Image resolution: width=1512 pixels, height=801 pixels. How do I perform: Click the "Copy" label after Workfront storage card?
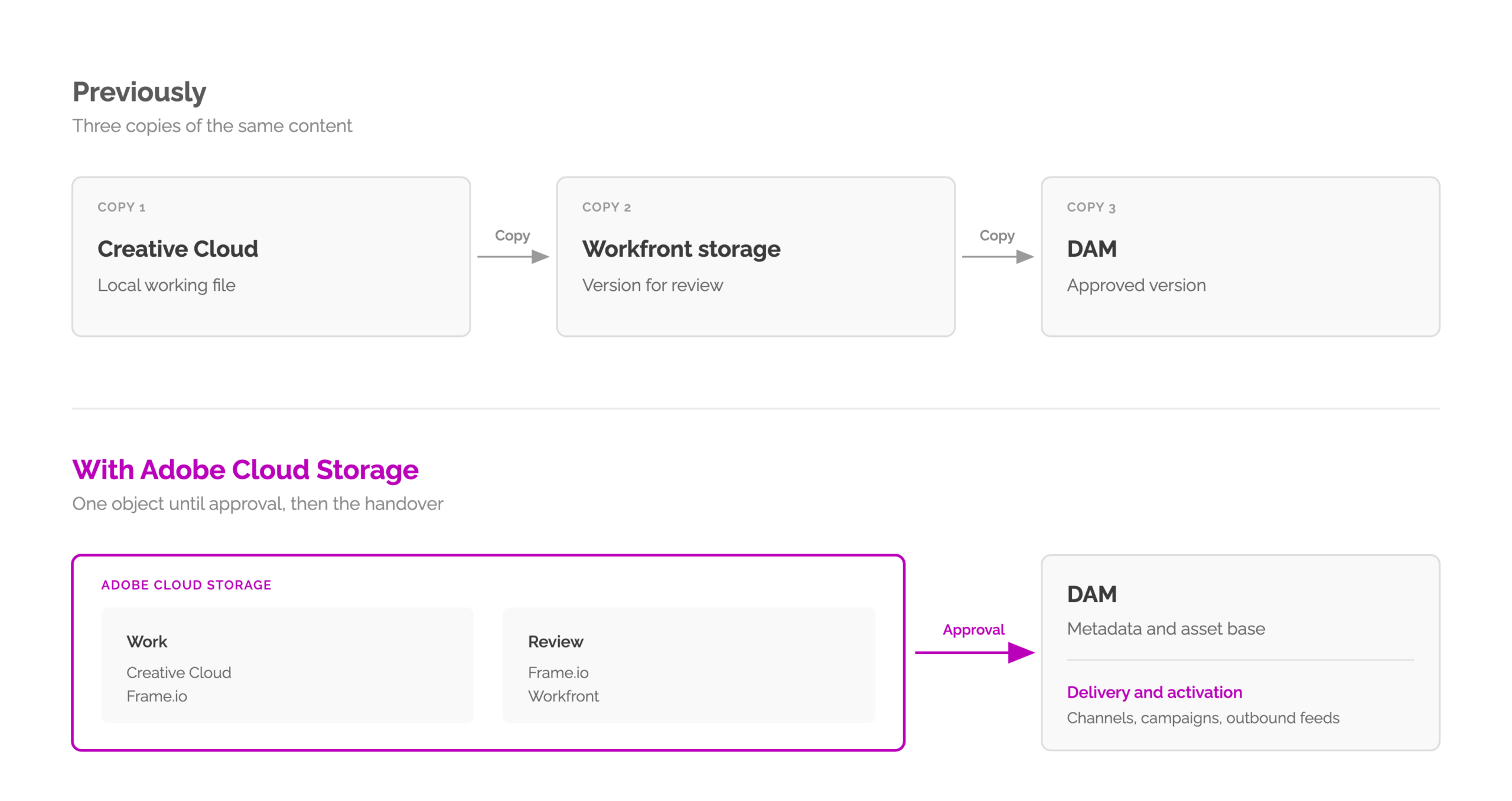(x=997, y=236)
